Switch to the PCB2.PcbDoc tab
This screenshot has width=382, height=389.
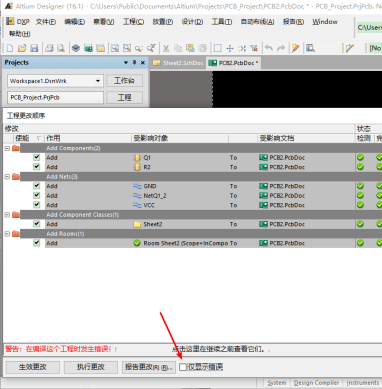[234, 63]
